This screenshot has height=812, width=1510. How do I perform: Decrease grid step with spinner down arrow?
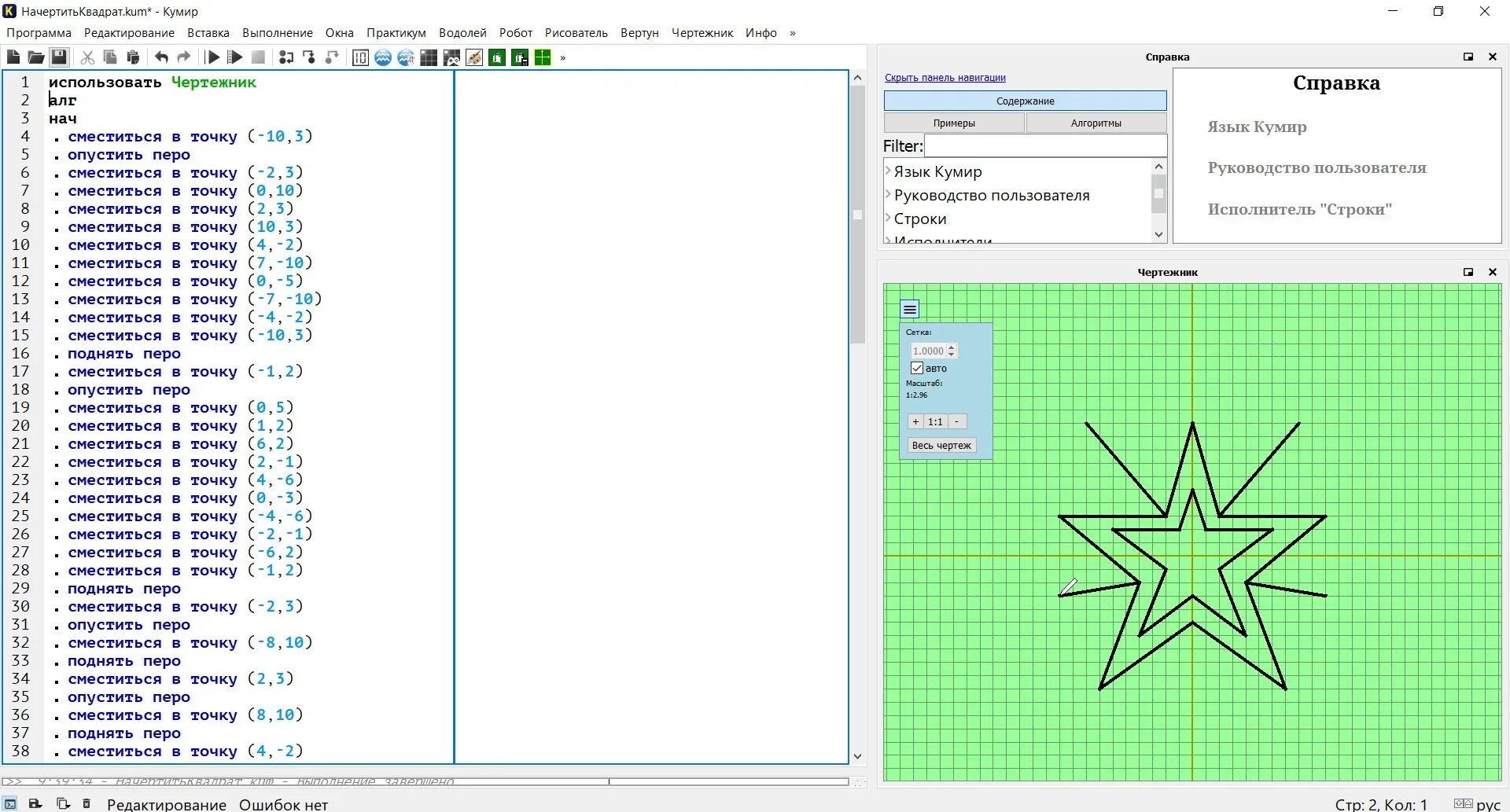click(952, 355)
